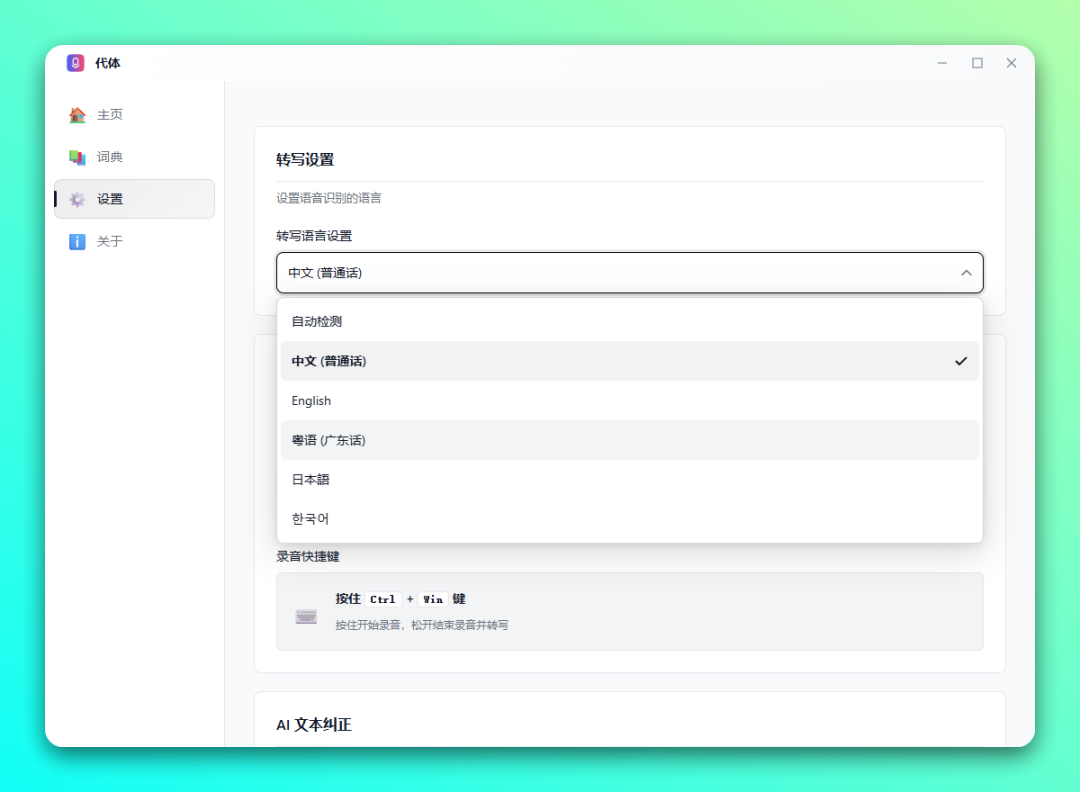Open the 主页 home page
Screen dimensions: 1080x792
pyautogui.click(x=110, y=115)
